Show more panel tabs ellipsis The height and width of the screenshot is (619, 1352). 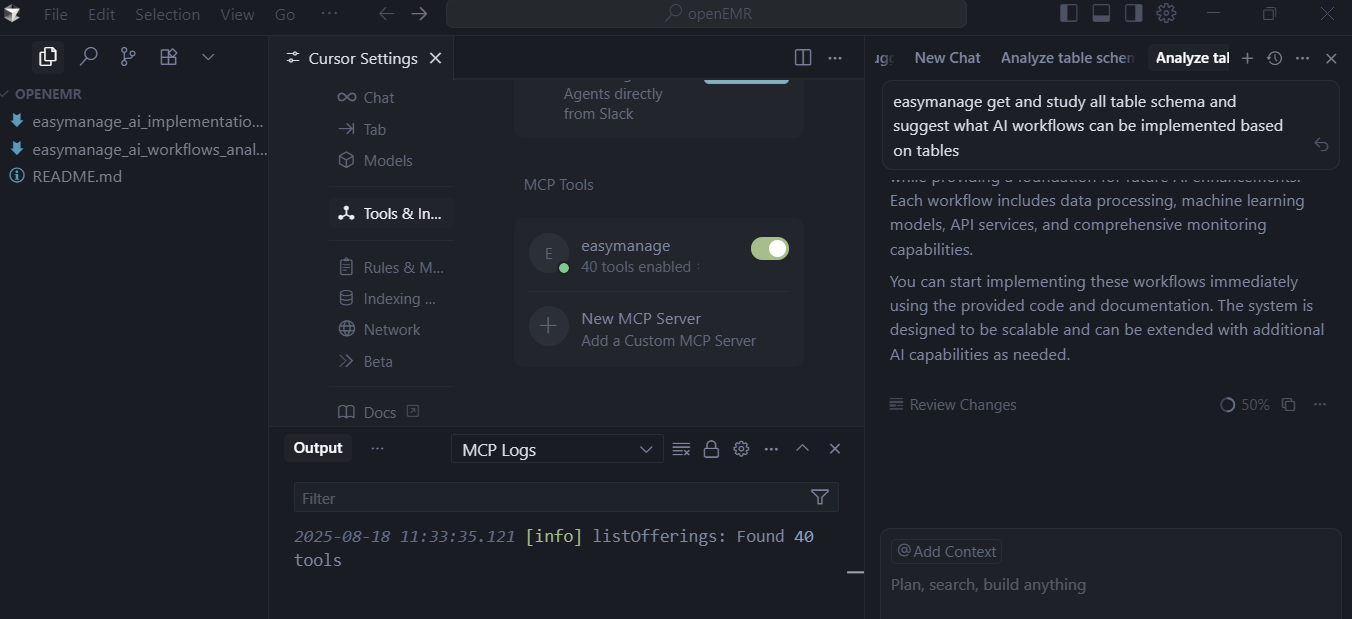pos(377,448)
